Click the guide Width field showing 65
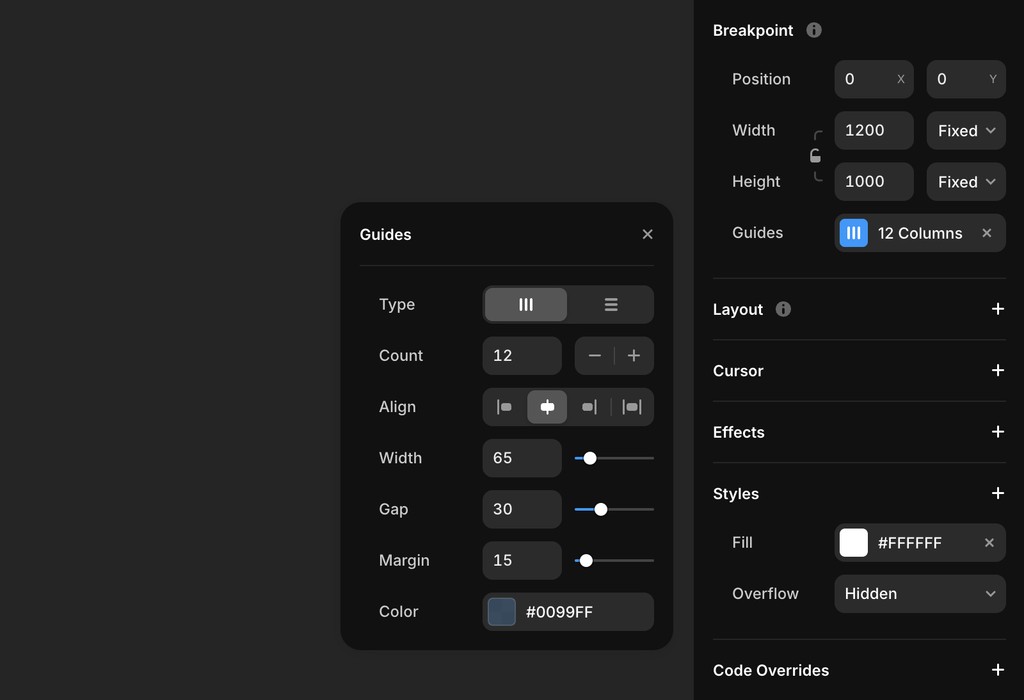 (522, 458)
